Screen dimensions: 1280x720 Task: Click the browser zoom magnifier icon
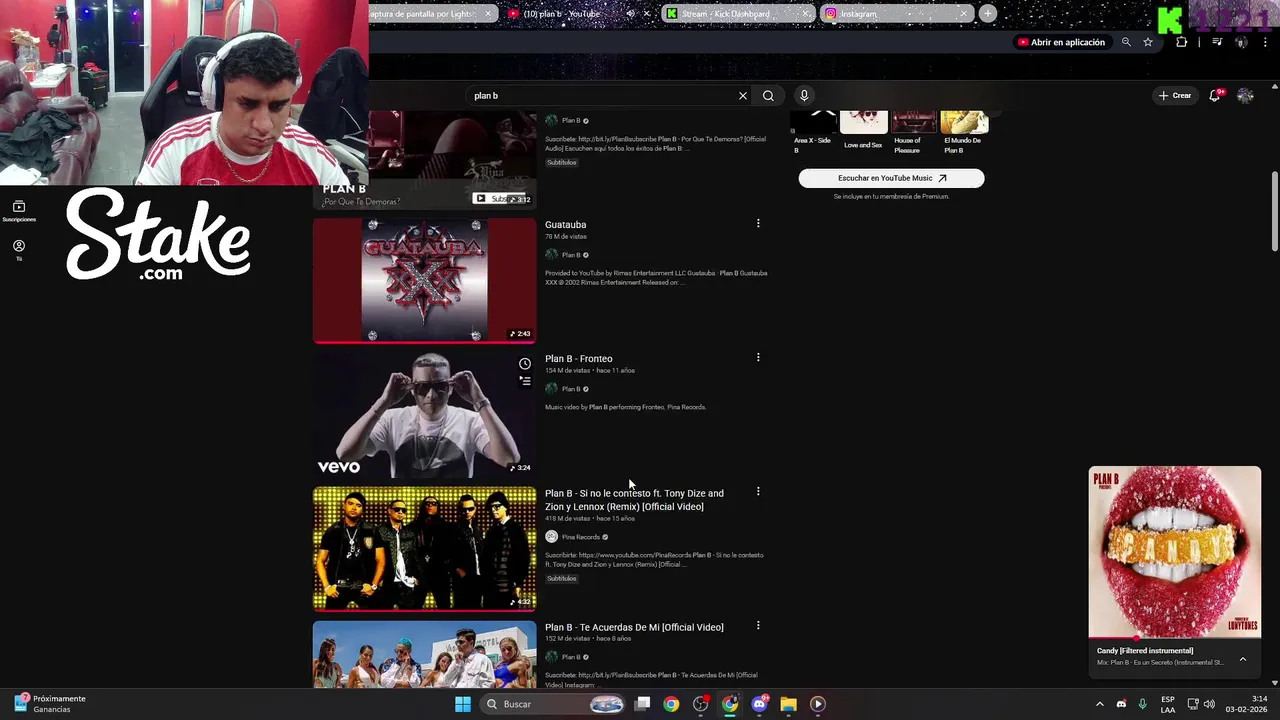tap(1126, 42)
